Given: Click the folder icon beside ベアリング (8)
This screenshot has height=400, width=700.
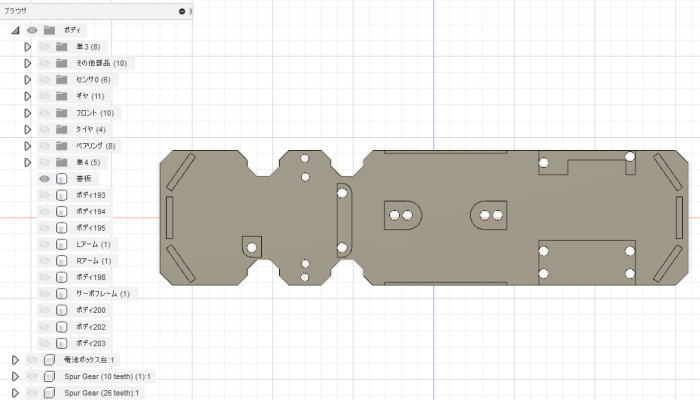Looking at the screenshot, I should tap(62, 146).
